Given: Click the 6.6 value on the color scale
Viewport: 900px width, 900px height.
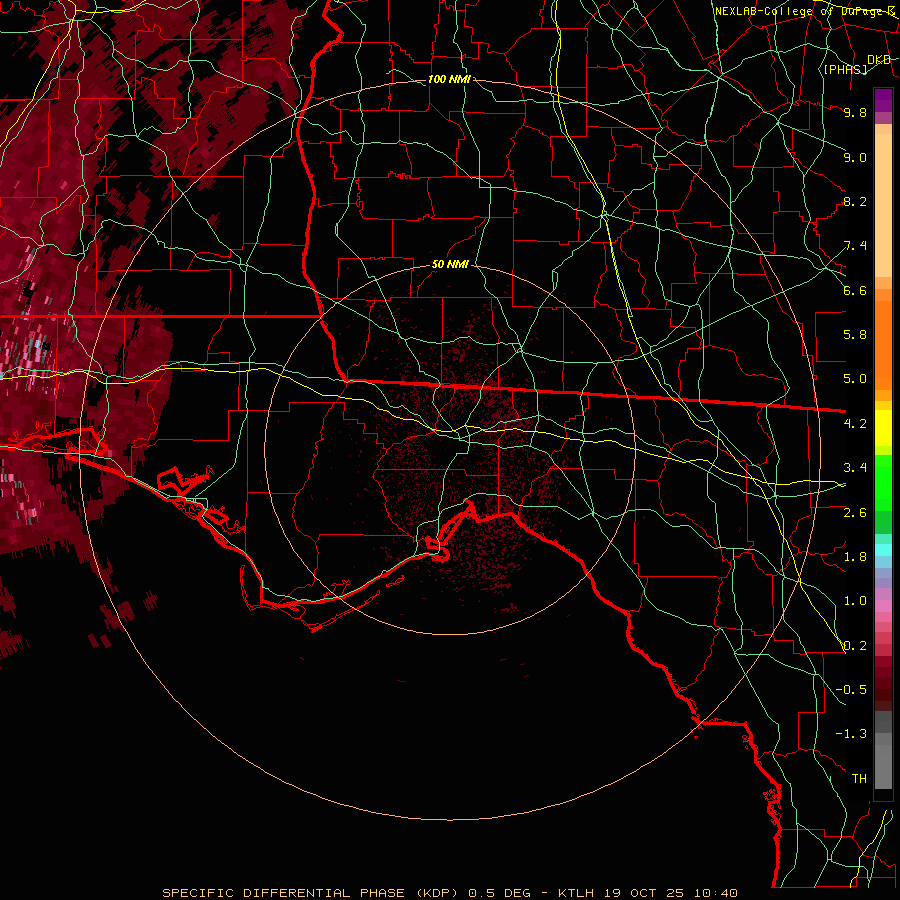Looking at the screenshot, I should [855, 290].
